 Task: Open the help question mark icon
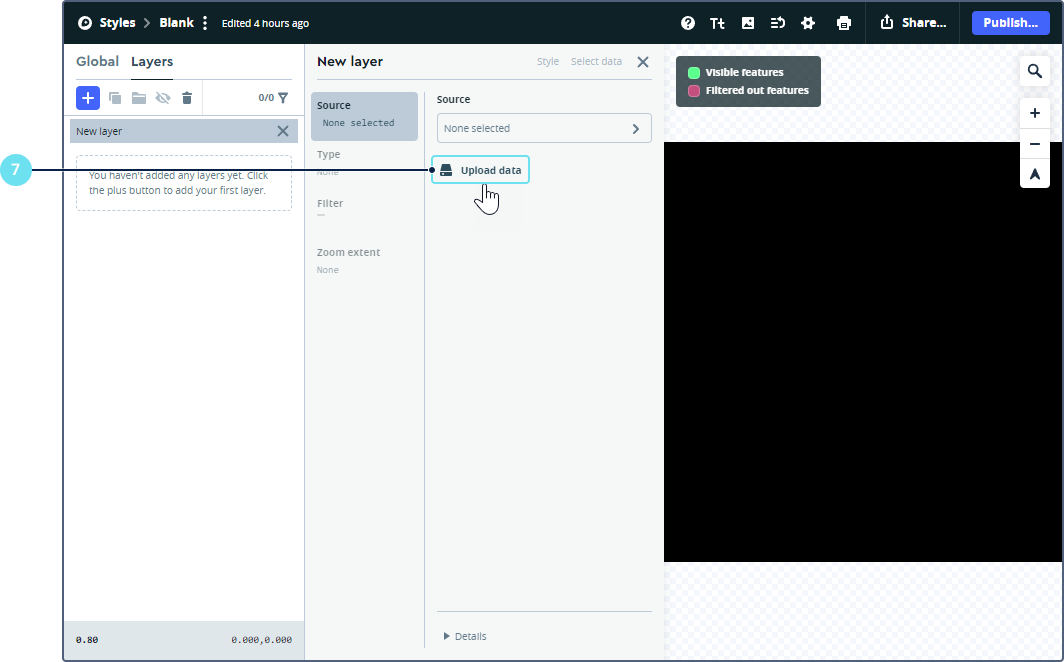click(688, 23)
